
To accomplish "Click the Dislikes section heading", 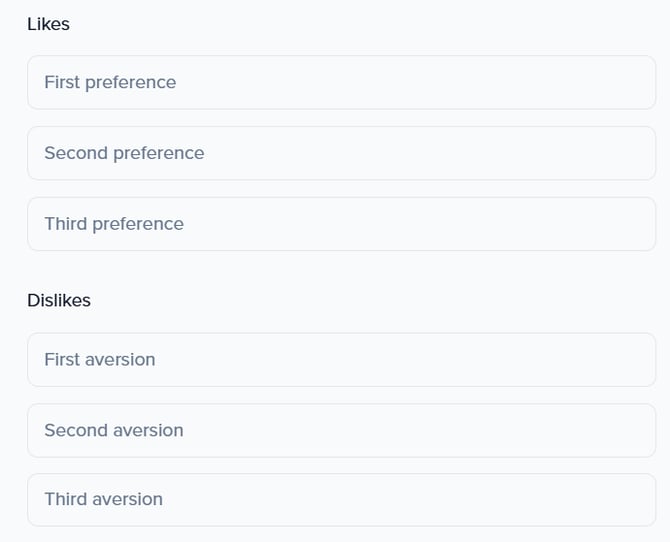I will click(59, 300).
